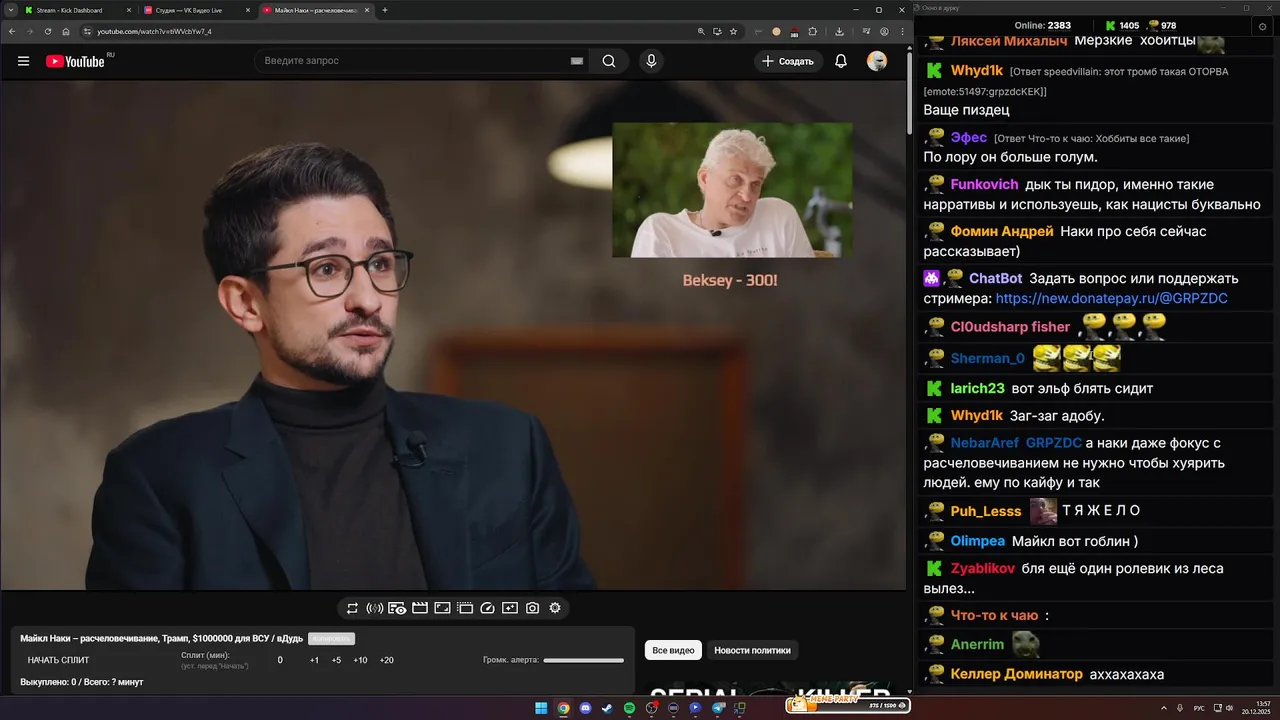The height and width of the screenshot is (720, 1280).
Task: Open a new browser tab
Action: [385, 10]
